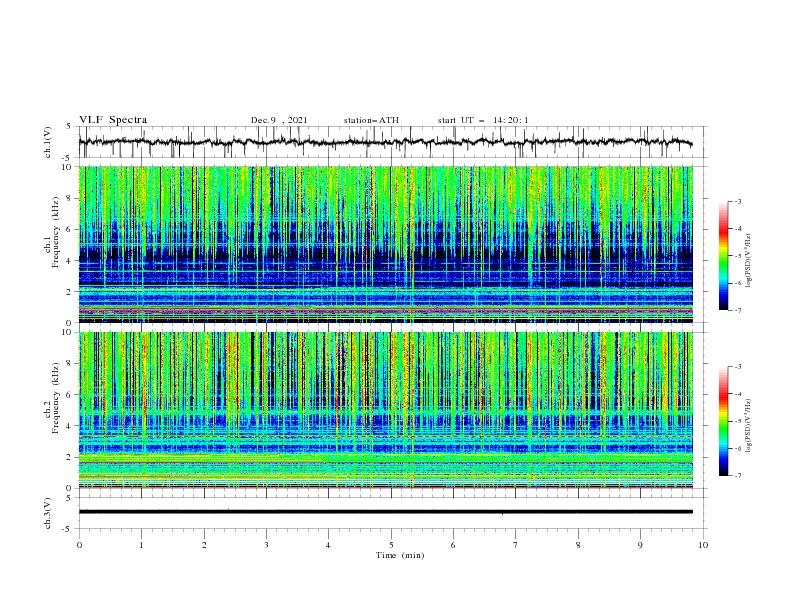Click the "Time (min)" axis title
Screen dimensions: 792x612
400,555
